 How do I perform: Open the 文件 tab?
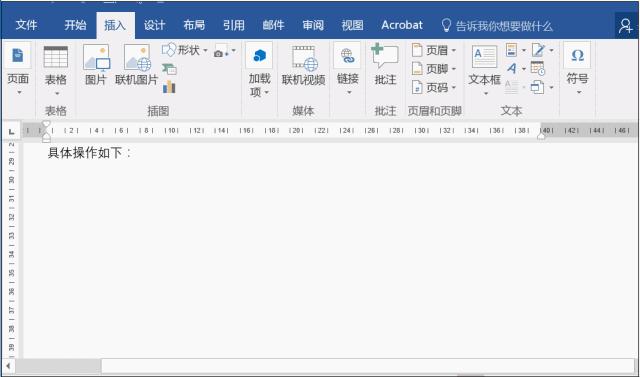tap(26, 25)
